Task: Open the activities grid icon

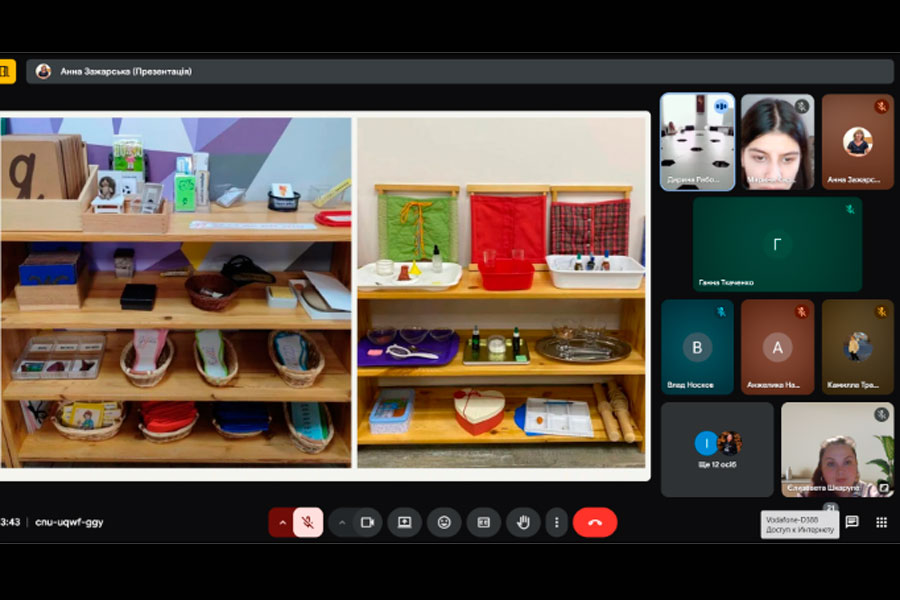Action: [x=882, y=522]
